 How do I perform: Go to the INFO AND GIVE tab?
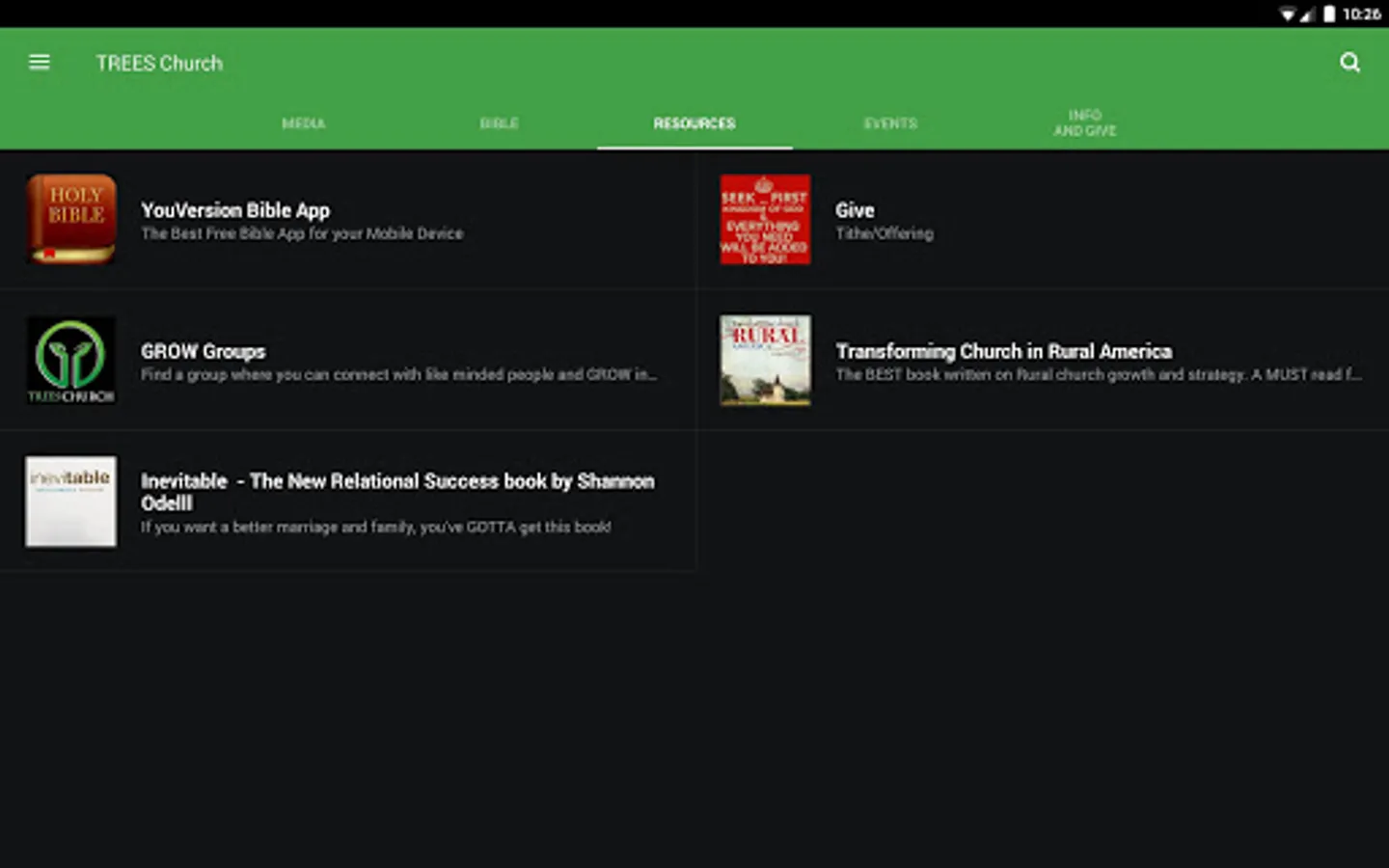(x=1085, y=122)
